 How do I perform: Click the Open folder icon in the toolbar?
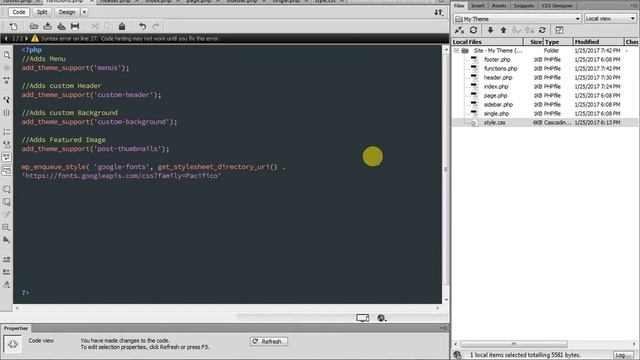(34, 27)
